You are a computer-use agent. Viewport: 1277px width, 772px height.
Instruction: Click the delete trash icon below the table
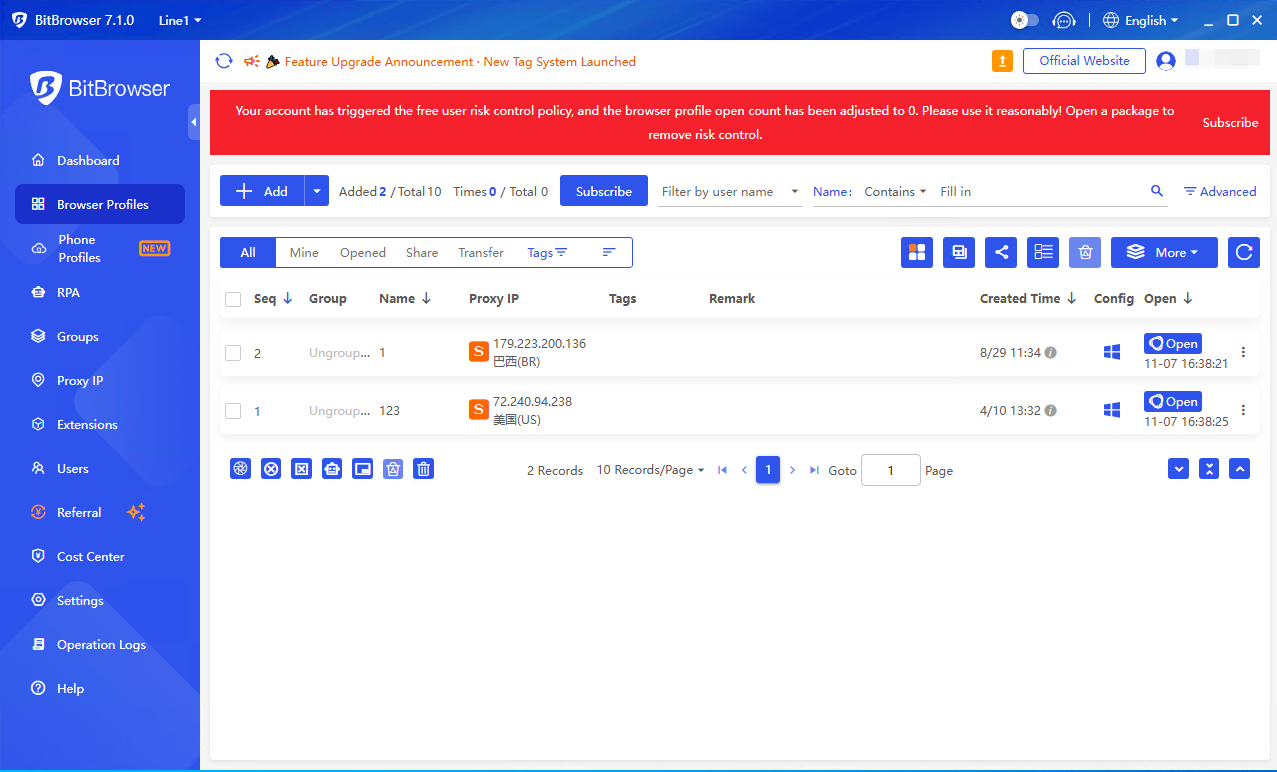(x=424, y=468)
